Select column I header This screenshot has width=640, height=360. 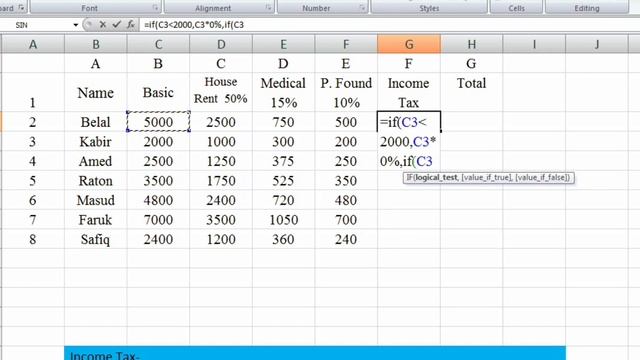coord(534,44)
